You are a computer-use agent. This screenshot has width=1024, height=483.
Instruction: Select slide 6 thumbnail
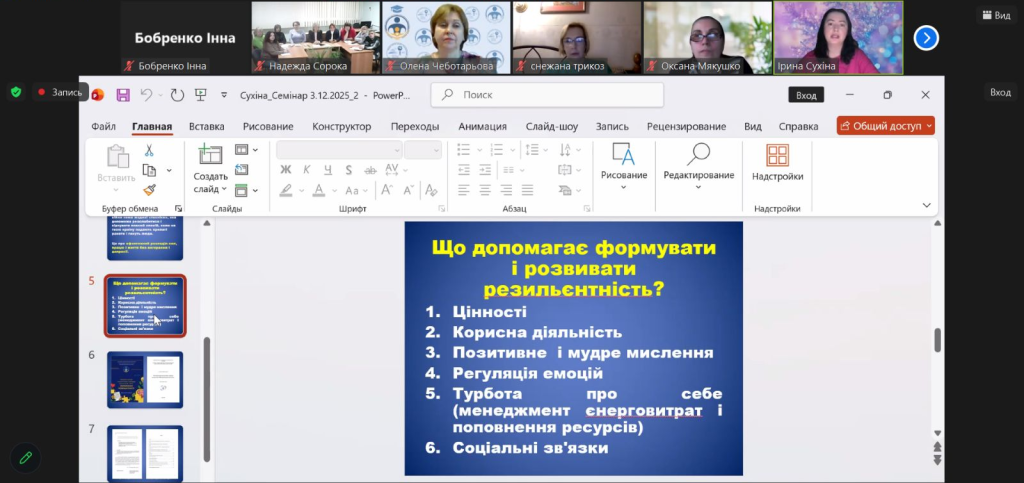click(145, 380)
